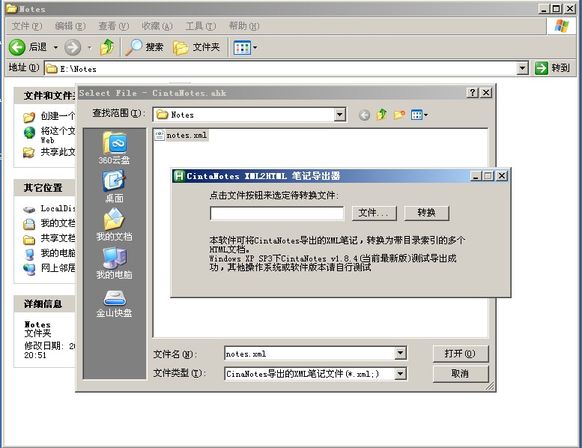Open the 查看(V) menu
The height and width of the screenshot is (448, 582).
(x=114, y=26)
